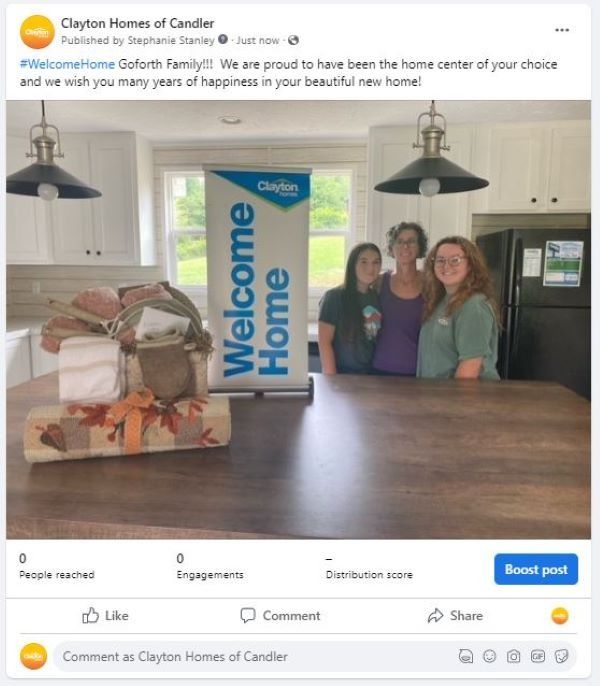
Task: Open the Welcome Home kitchen photo
Action: pos(298,319)
